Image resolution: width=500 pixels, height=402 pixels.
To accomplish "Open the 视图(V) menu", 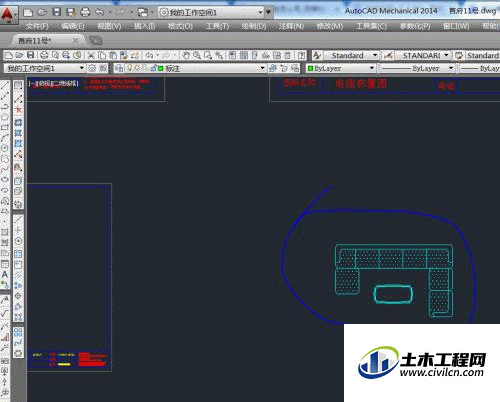I will [x=109, y=26].
